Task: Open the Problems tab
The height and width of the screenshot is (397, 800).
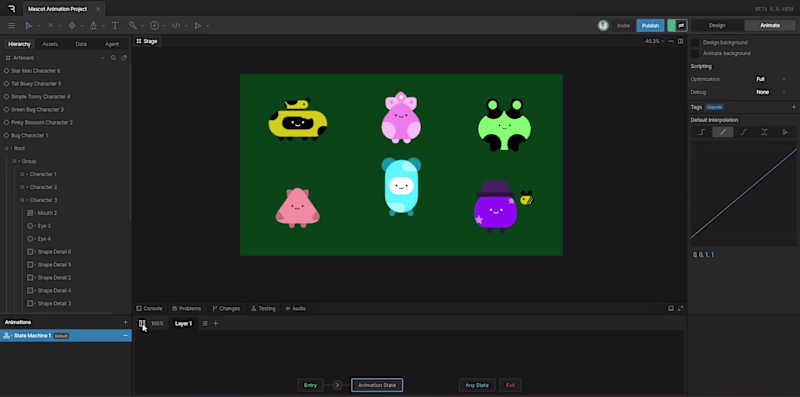Action: [186, 309]
